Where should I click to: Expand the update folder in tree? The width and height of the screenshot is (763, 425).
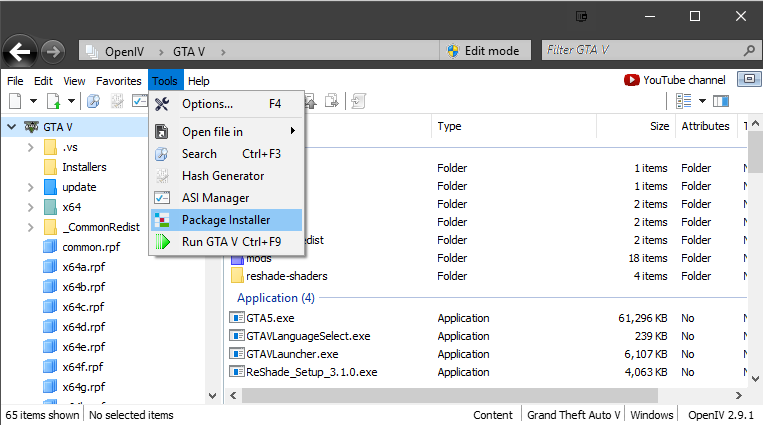point(31,187)
